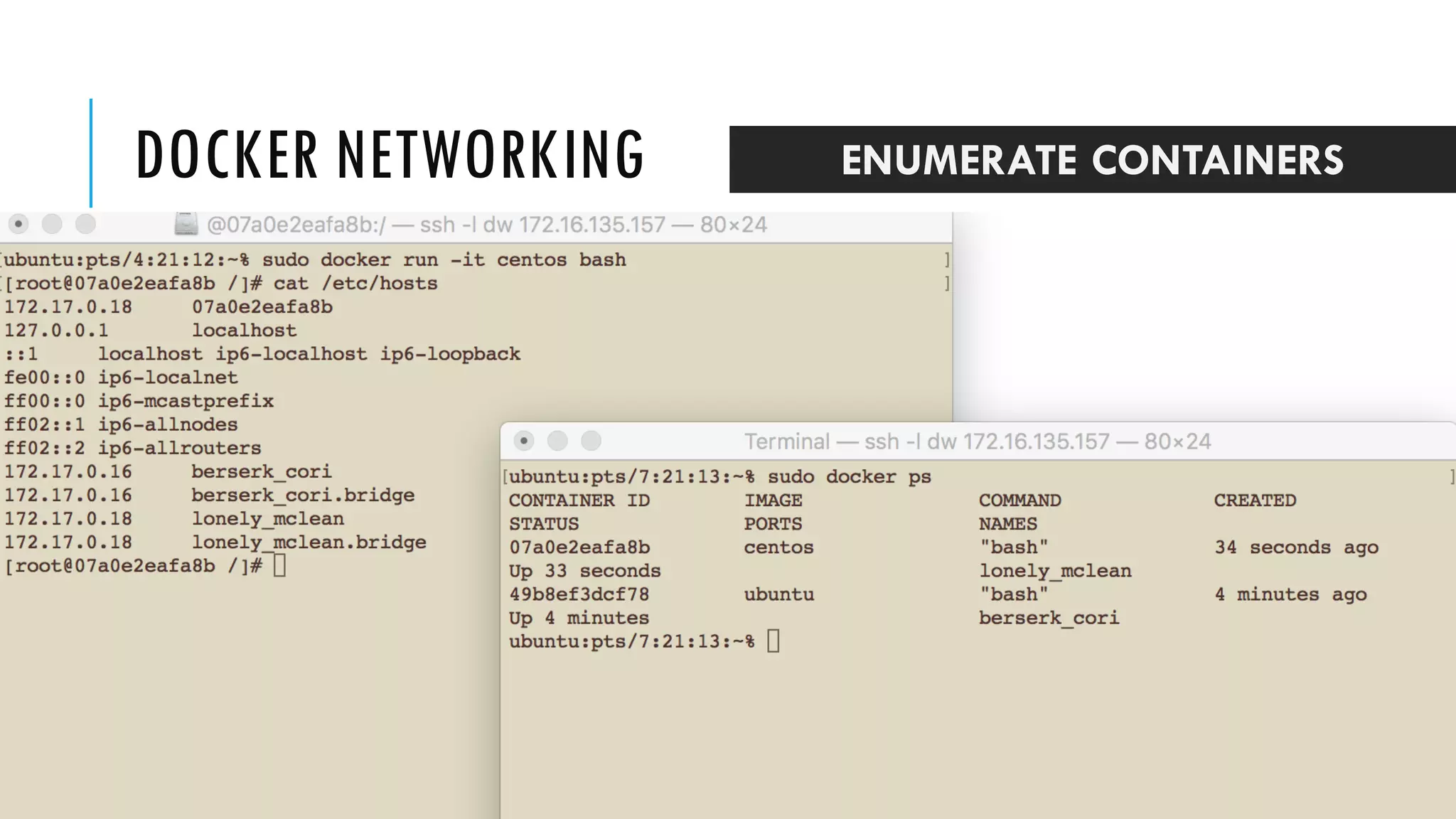Viewport: 1456px width, 819px height.
Task: Click the 'ff02::1 ip6-allnodes' line
Action: coord(121,424)
